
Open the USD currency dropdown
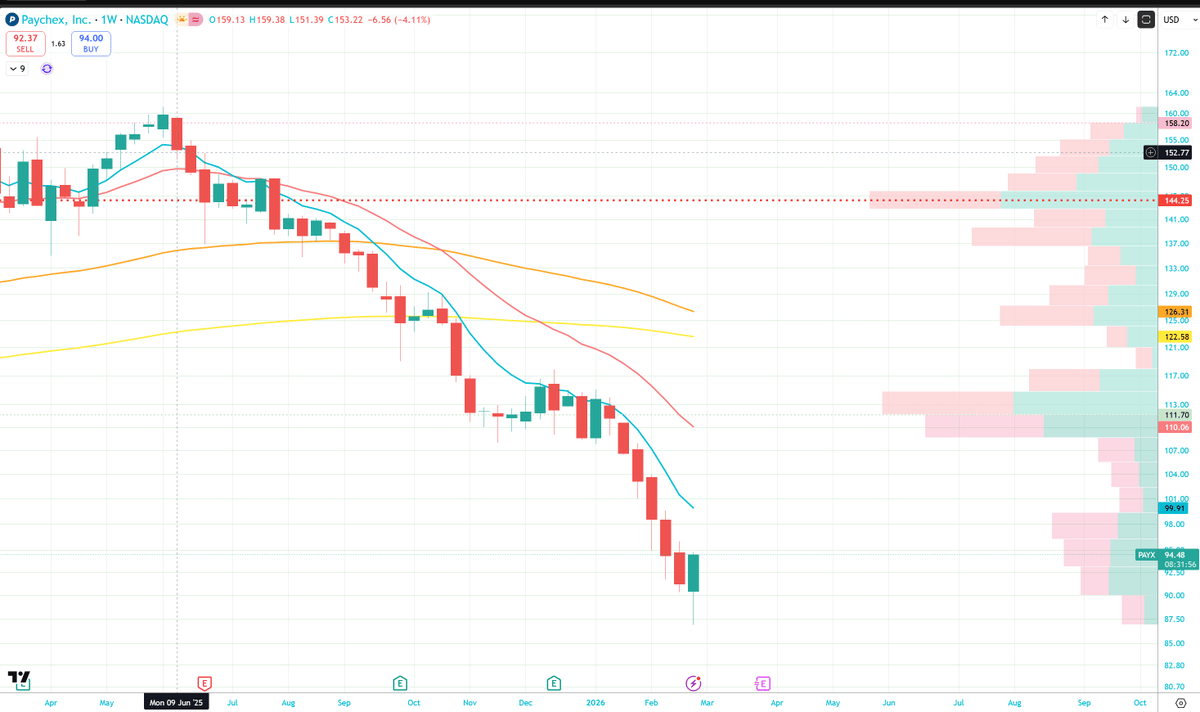pos(1172,19)
